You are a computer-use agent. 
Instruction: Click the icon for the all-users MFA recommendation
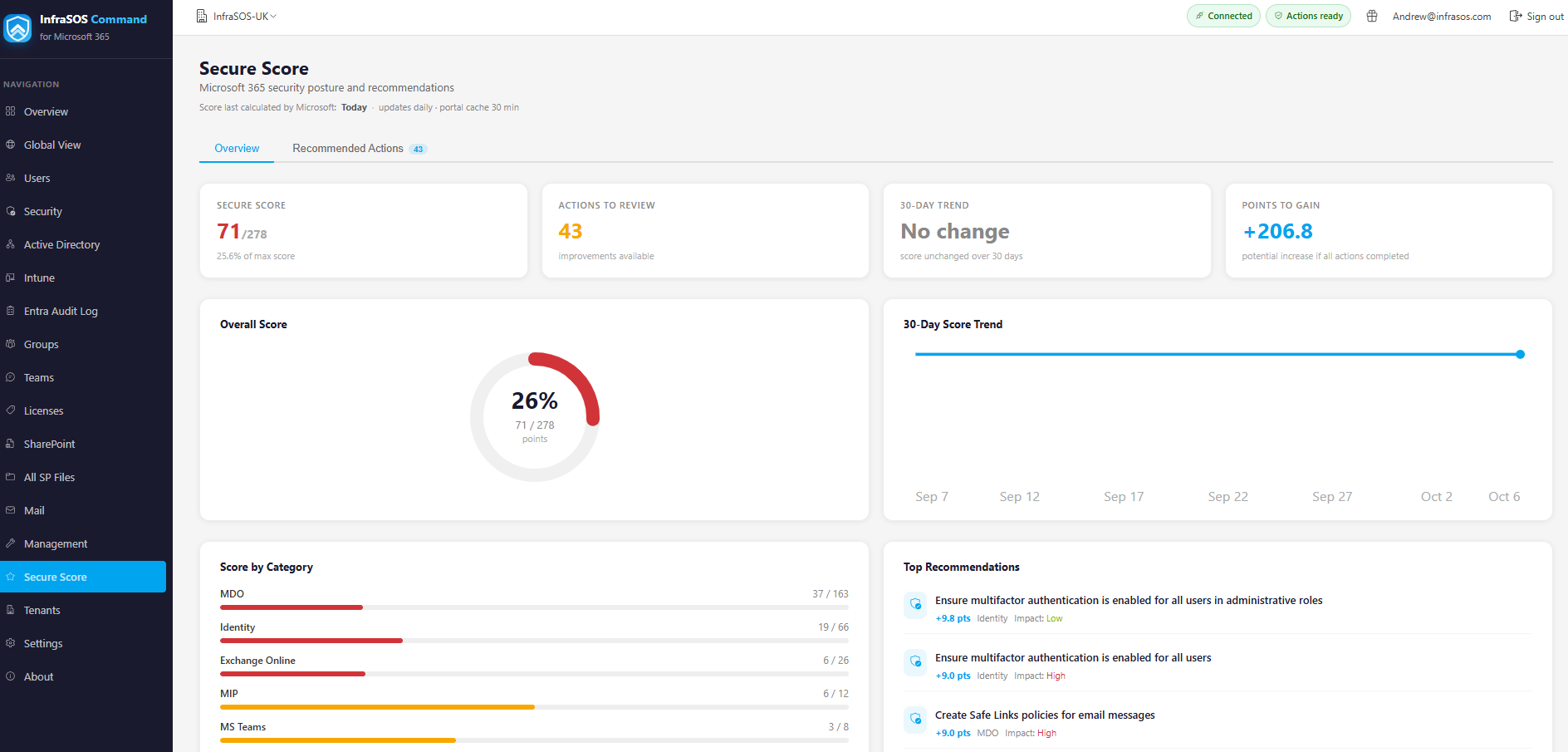pos(915,661)
